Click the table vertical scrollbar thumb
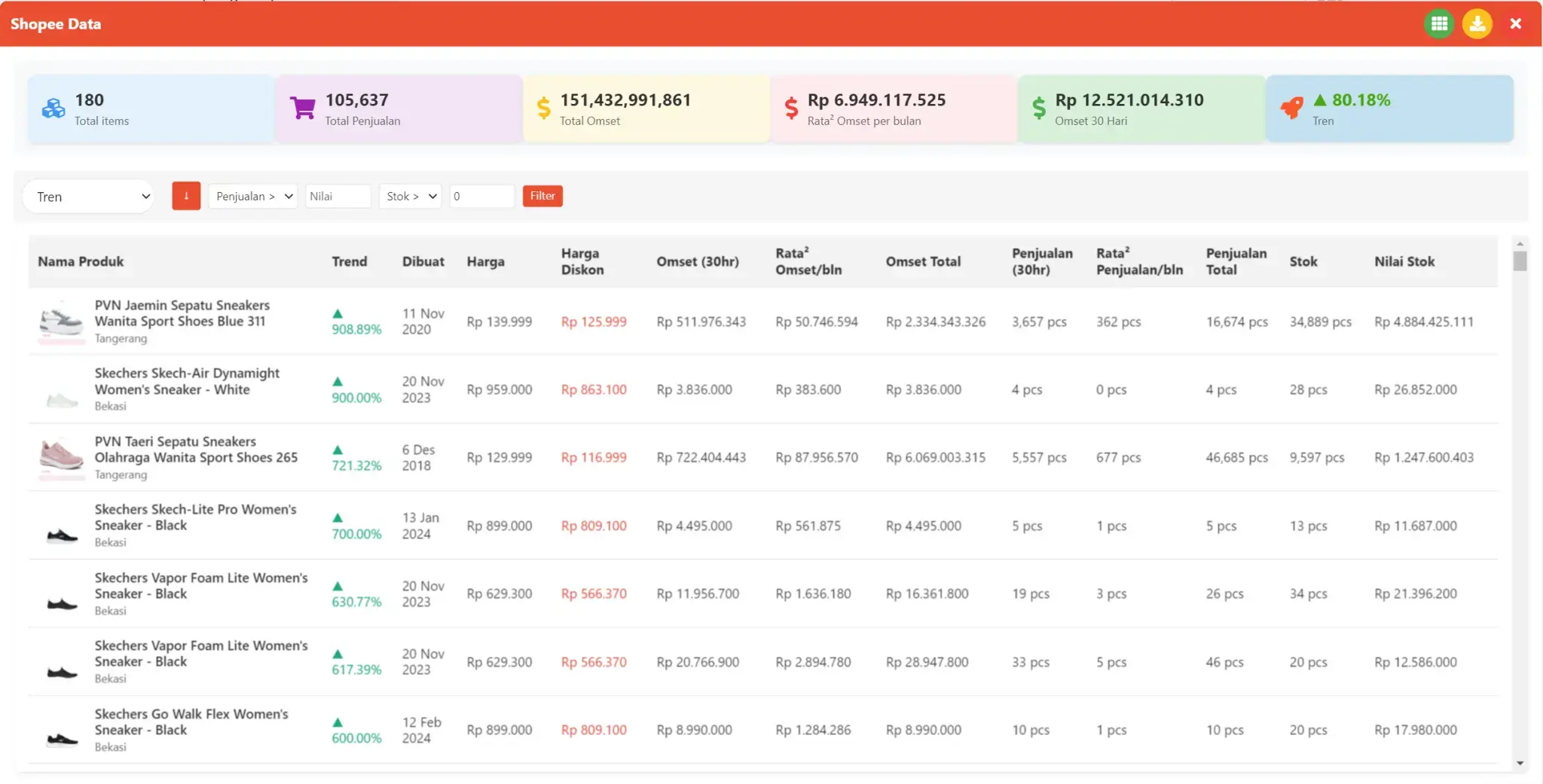 tap(1520, 261)
